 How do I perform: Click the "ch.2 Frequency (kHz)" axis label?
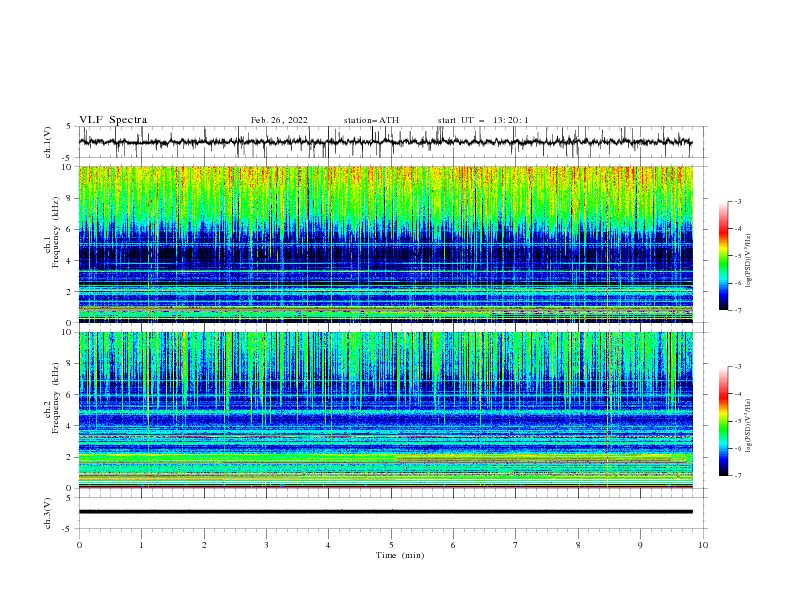(x=52, y=397)
